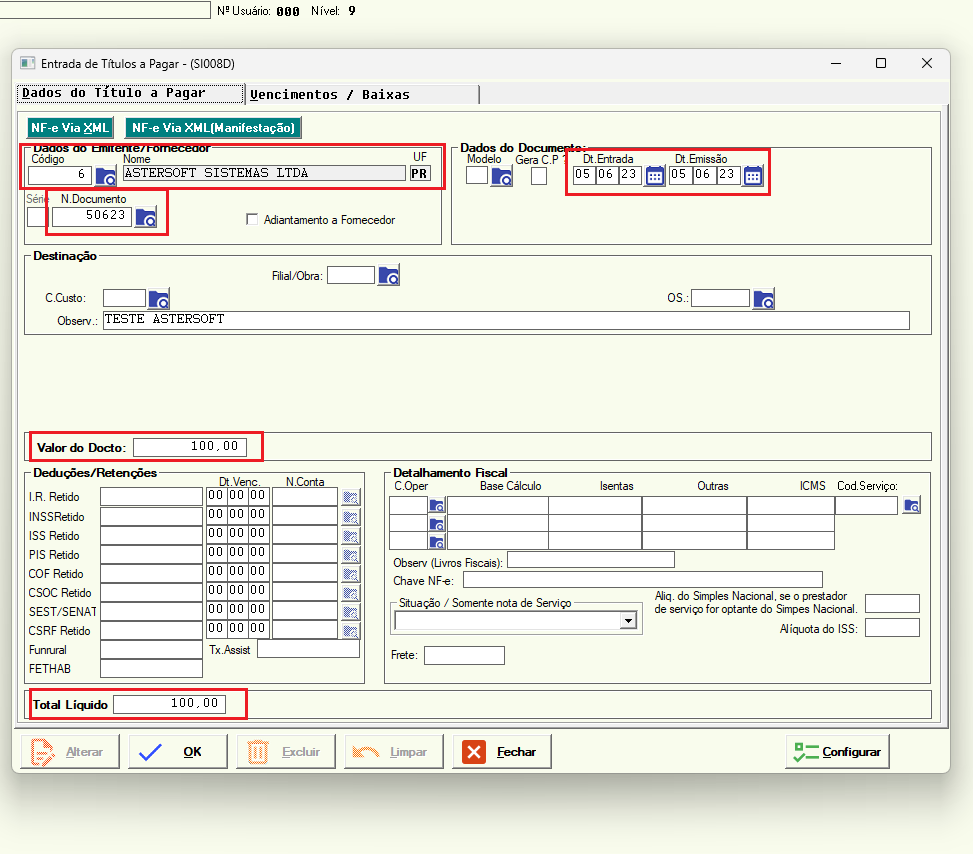
Task: Toggle the Gera C.P checkbox
Action: [539, 176]
